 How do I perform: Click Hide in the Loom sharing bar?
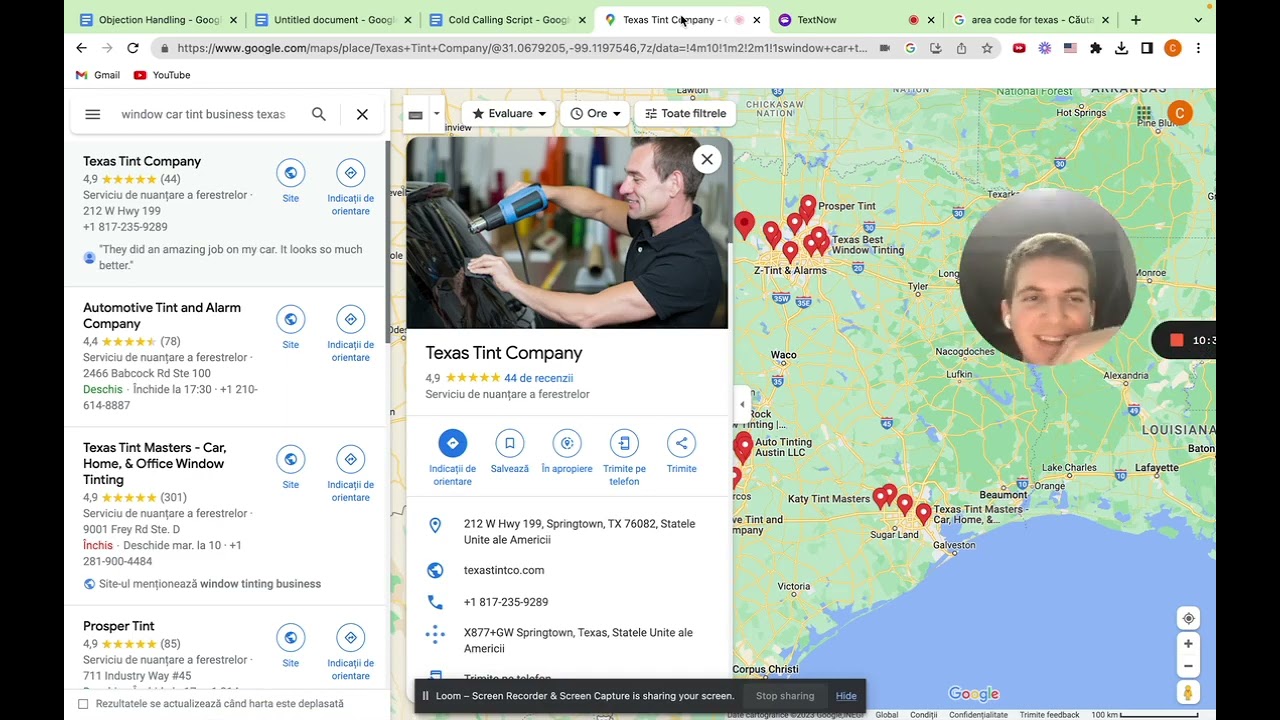[846, 696]
